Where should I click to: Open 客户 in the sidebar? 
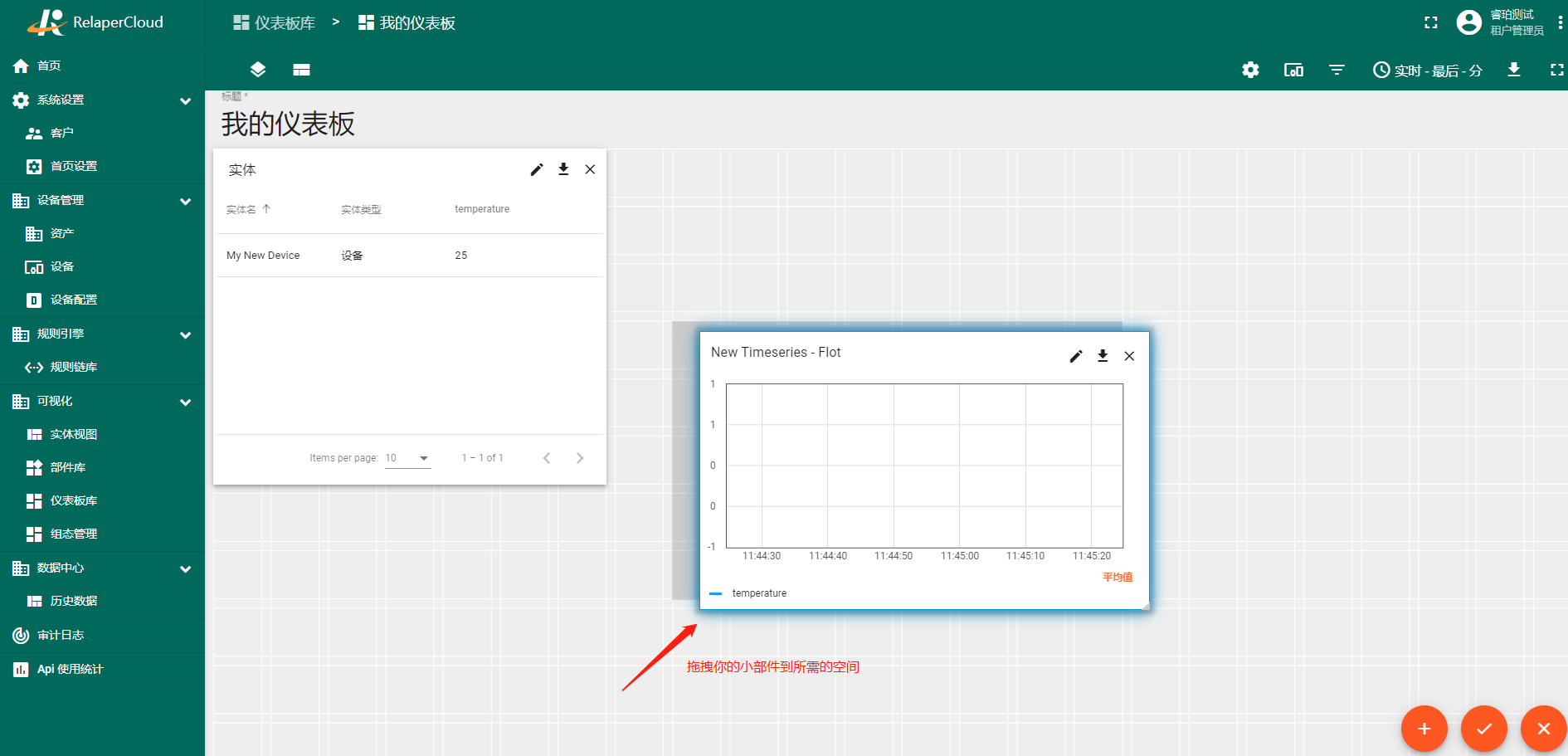pyautogui.click(x=102, y=133)
